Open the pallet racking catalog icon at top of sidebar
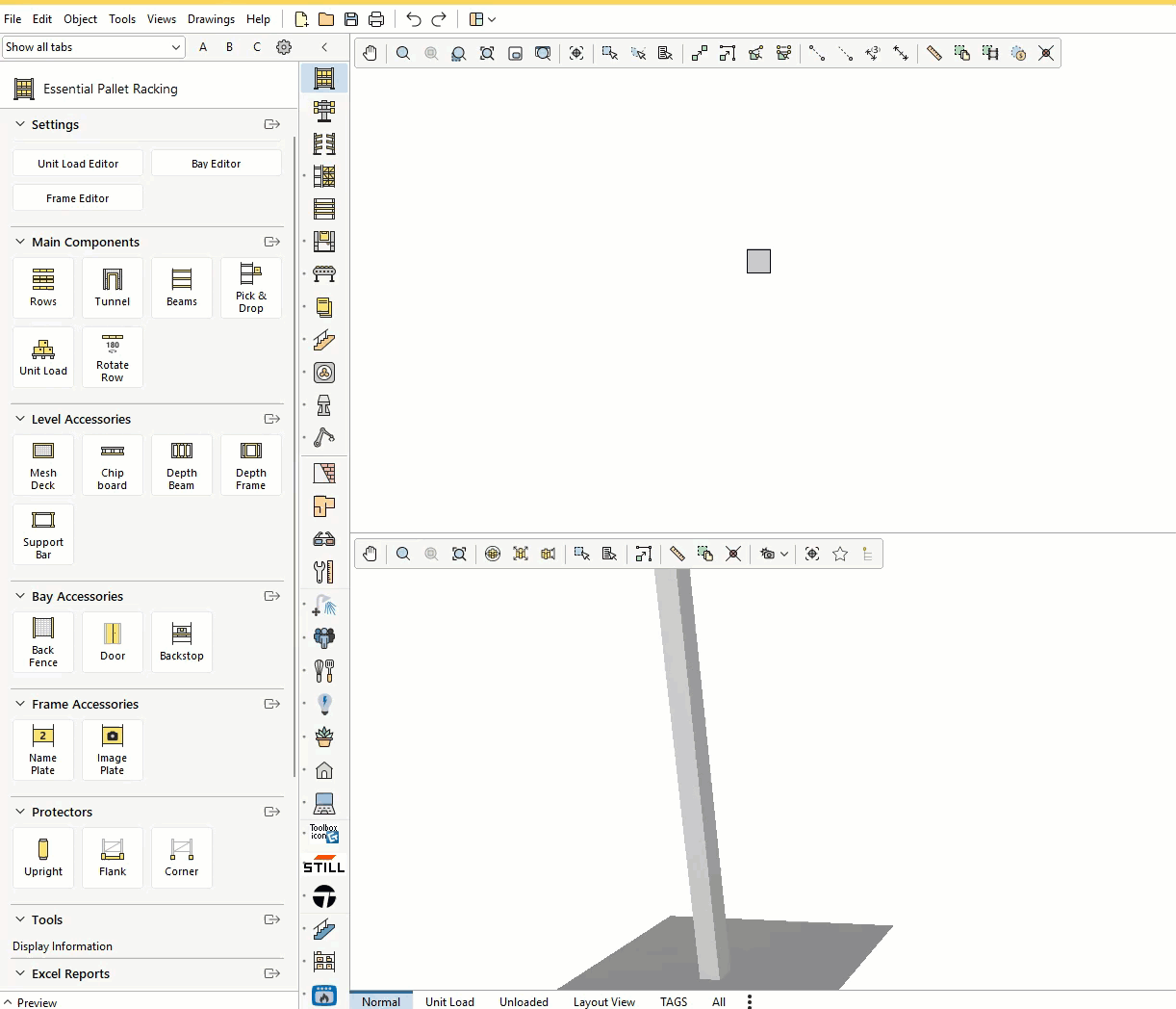The width and height of the screenshot is (1176, 1009). click(324, 78)
